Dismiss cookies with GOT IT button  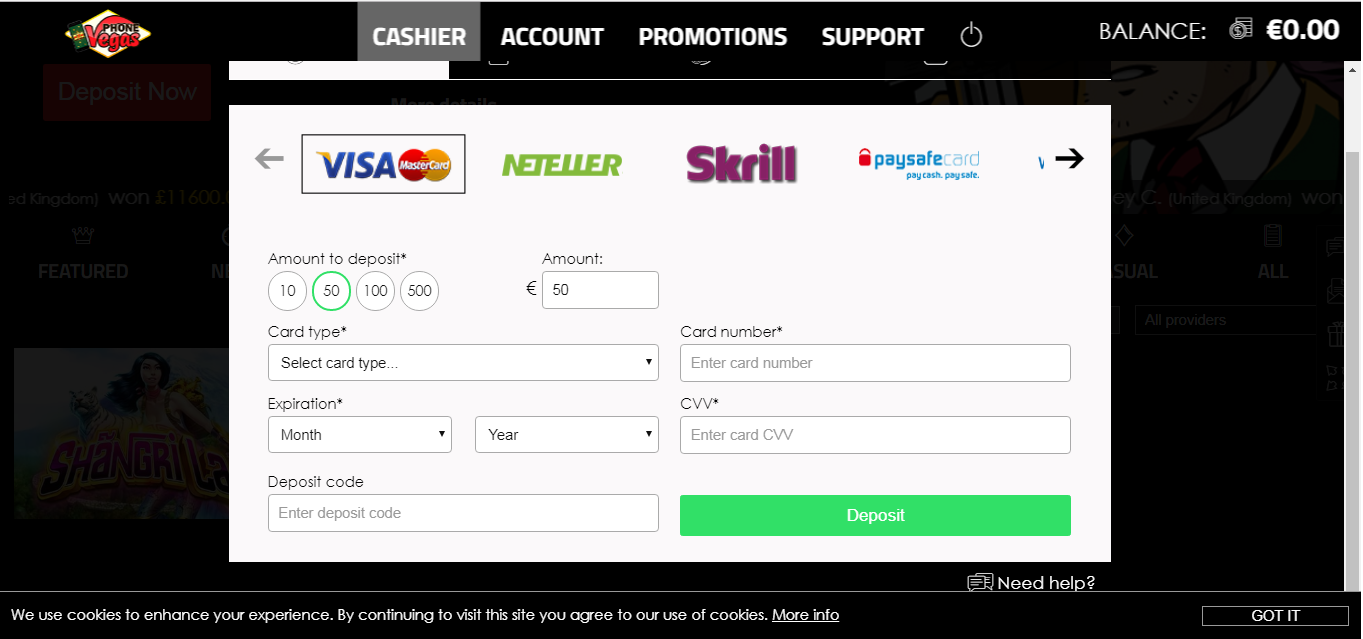tap(1275, 616)
